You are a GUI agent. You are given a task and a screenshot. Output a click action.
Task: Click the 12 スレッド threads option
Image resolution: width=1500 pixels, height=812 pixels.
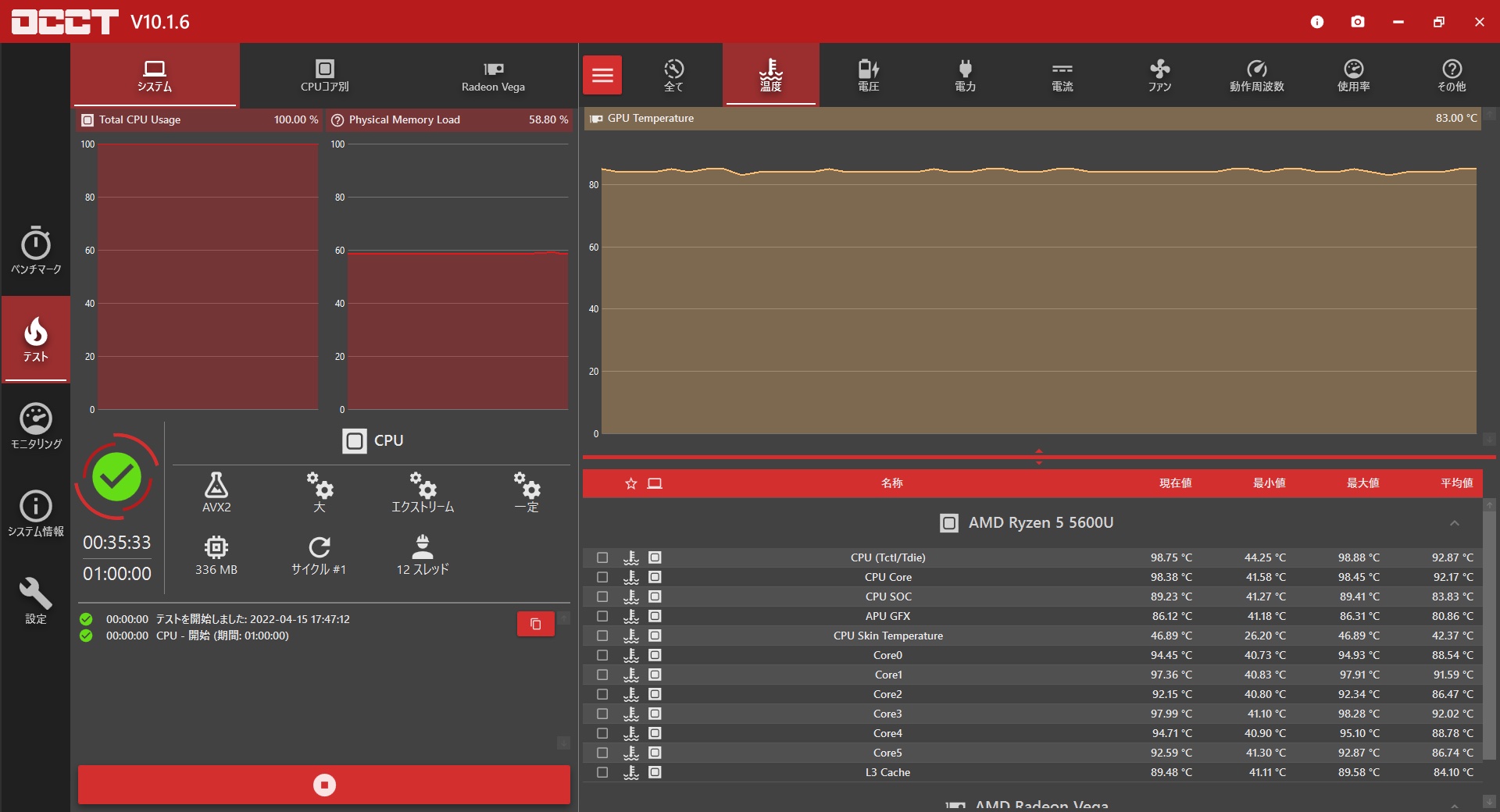coord(423,555)
